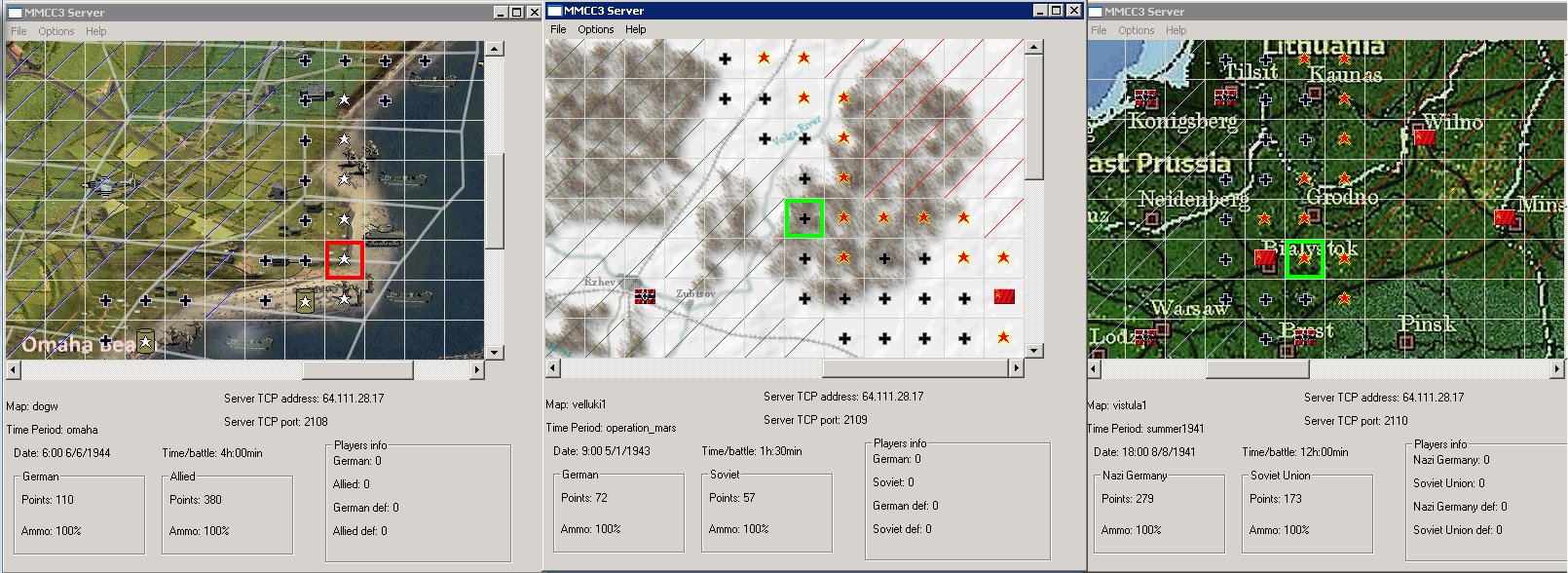
Task: Open system menu icon of vistula1 window title bar
Action: pos(1095,12)
